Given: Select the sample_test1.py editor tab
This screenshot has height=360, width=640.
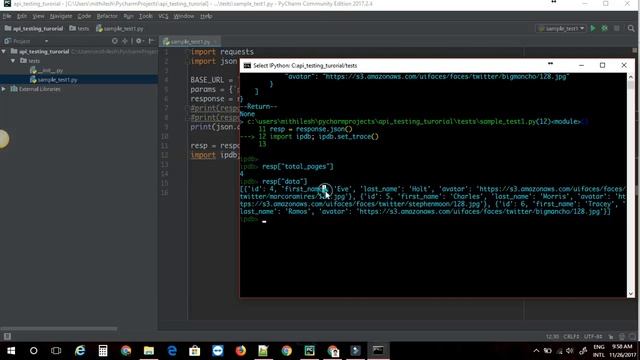Looking at the screenshot, I should click(190, 42).
